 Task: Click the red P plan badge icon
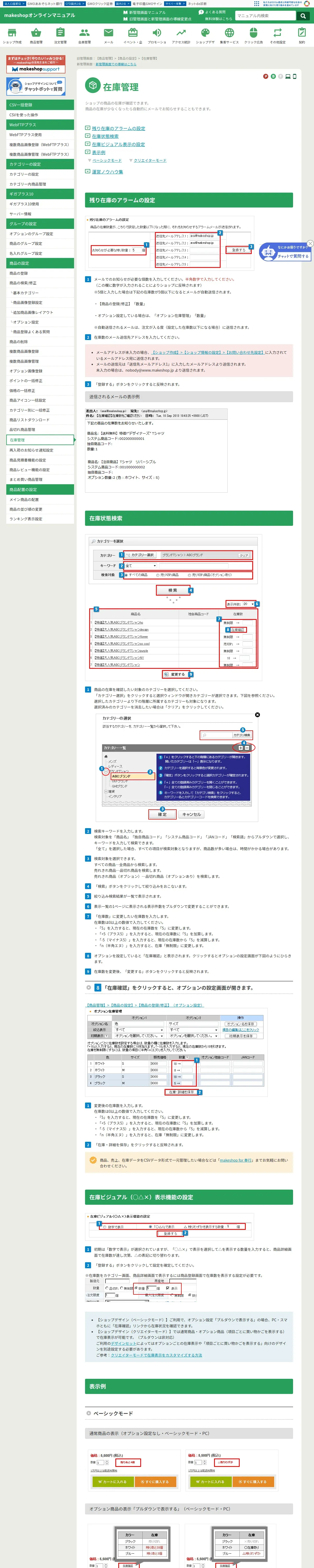[x=265, y=77]
